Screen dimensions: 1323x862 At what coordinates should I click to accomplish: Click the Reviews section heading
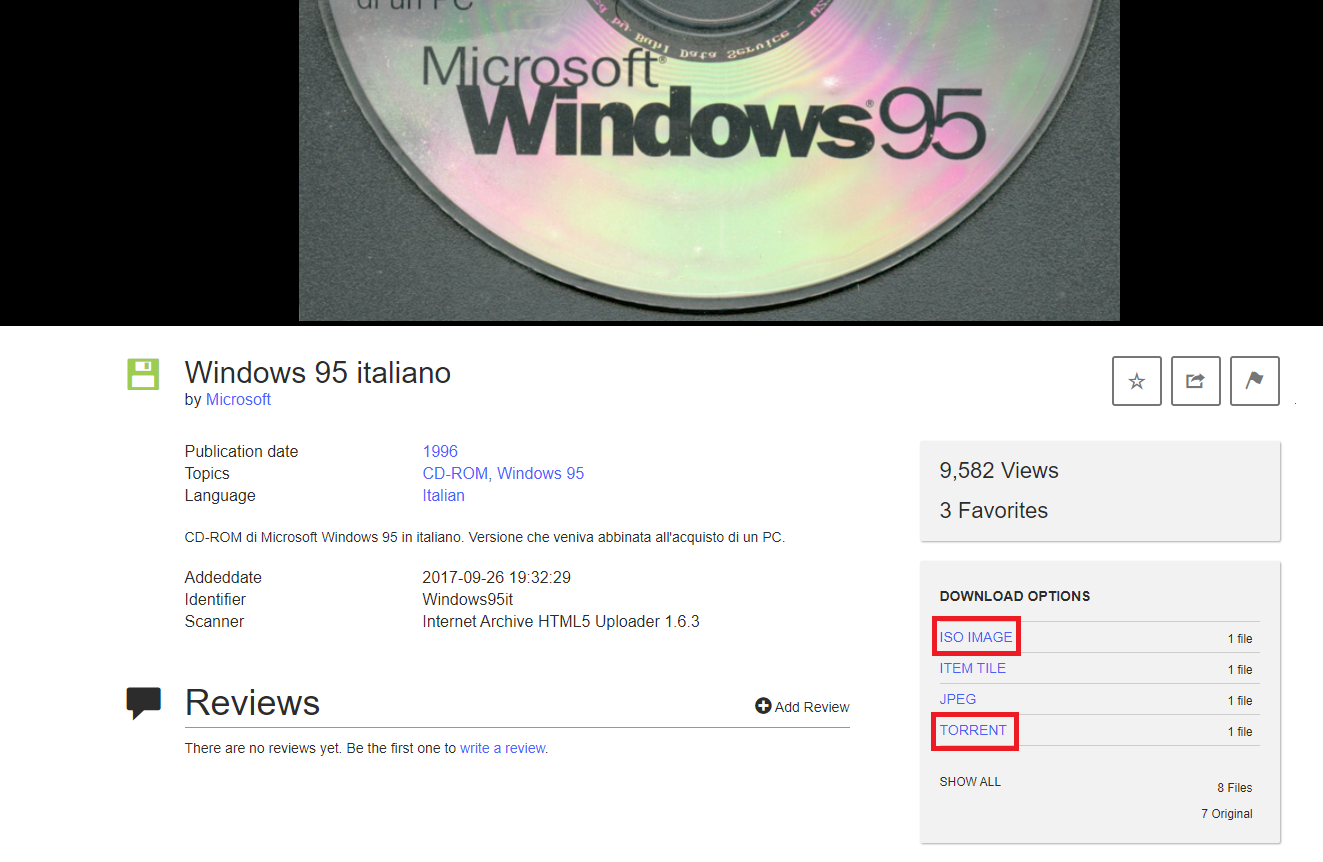(x=252, y=703)
